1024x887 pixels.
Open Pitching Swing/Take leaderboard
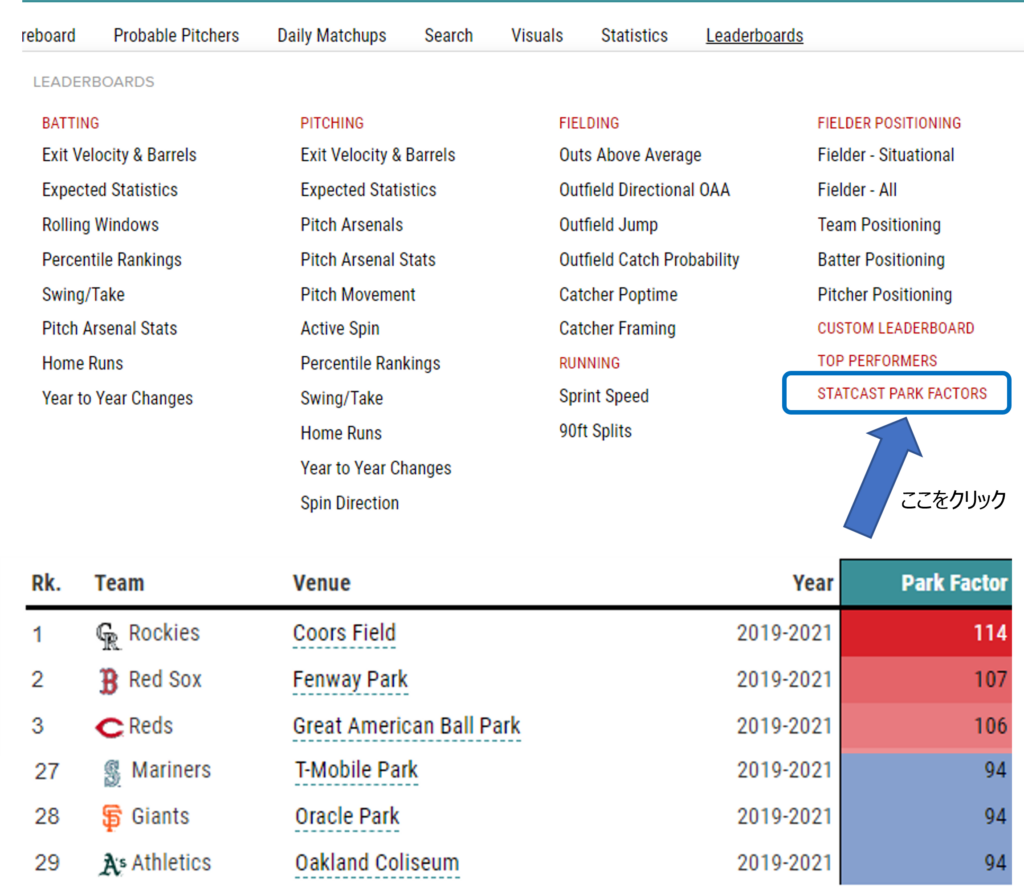(342, 398)
